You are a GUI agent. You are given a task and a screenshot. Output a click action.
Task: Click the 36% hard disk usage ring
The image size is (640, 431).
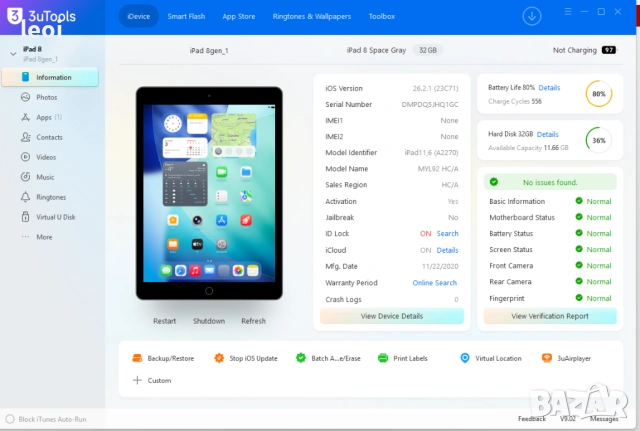(599, 140)
